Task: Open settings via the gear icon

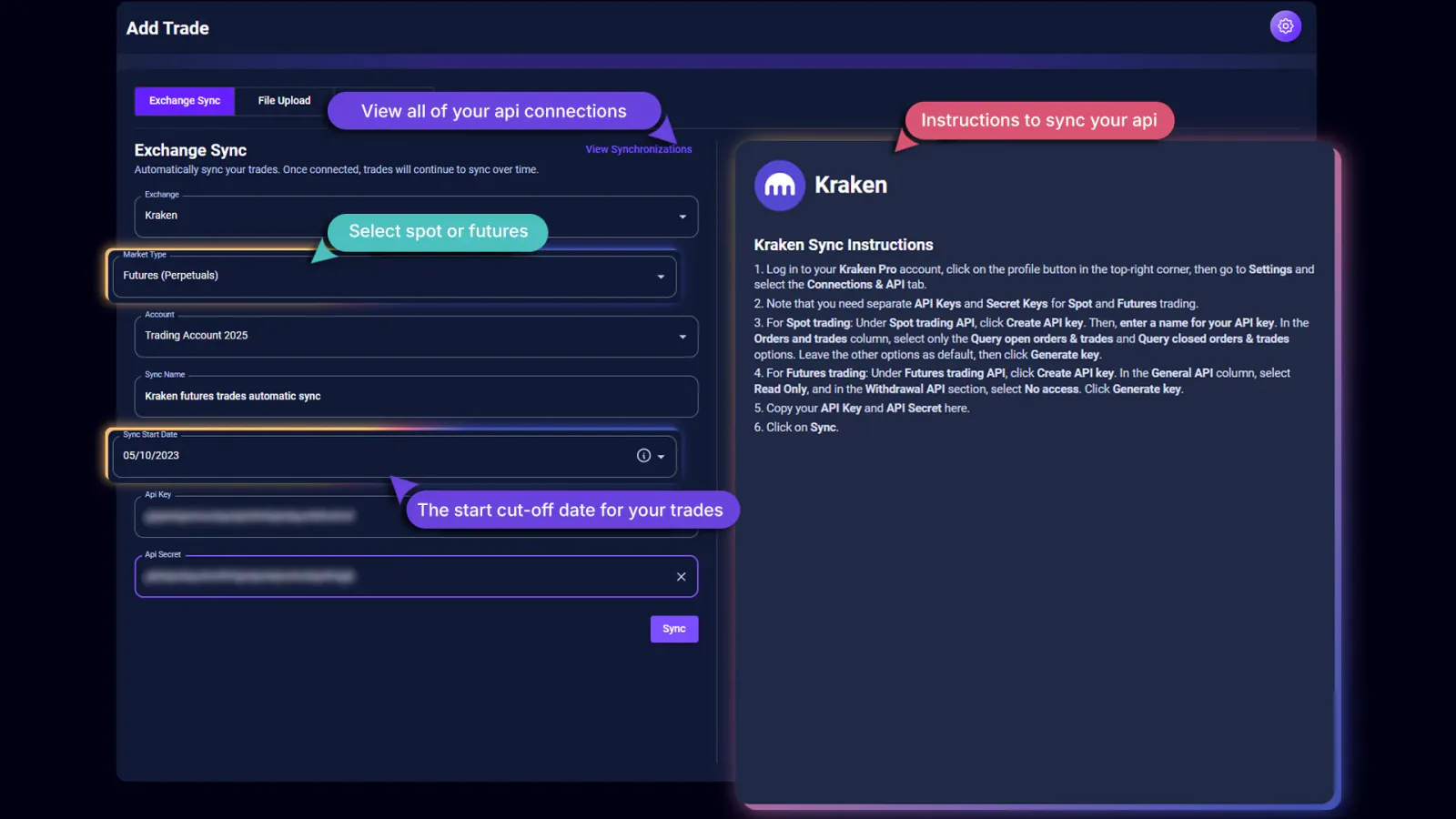Action: pos(1285,25)
